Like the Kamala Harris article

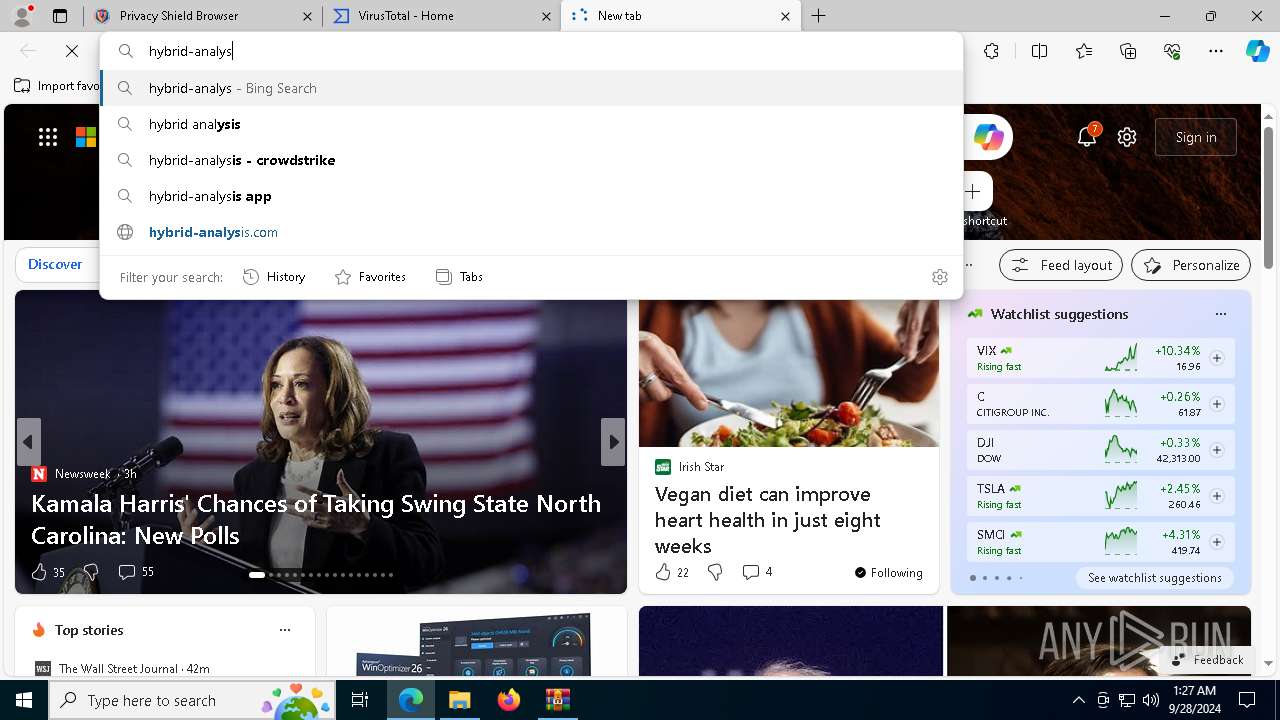click(39, 572)
